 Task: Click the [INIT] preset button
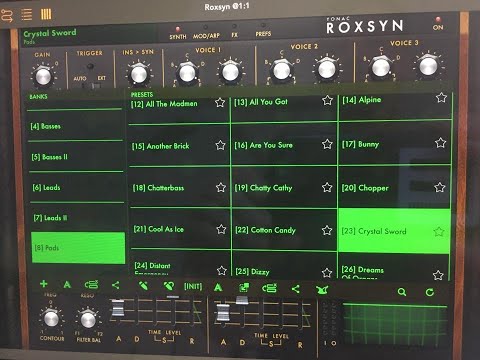point(193,286)
